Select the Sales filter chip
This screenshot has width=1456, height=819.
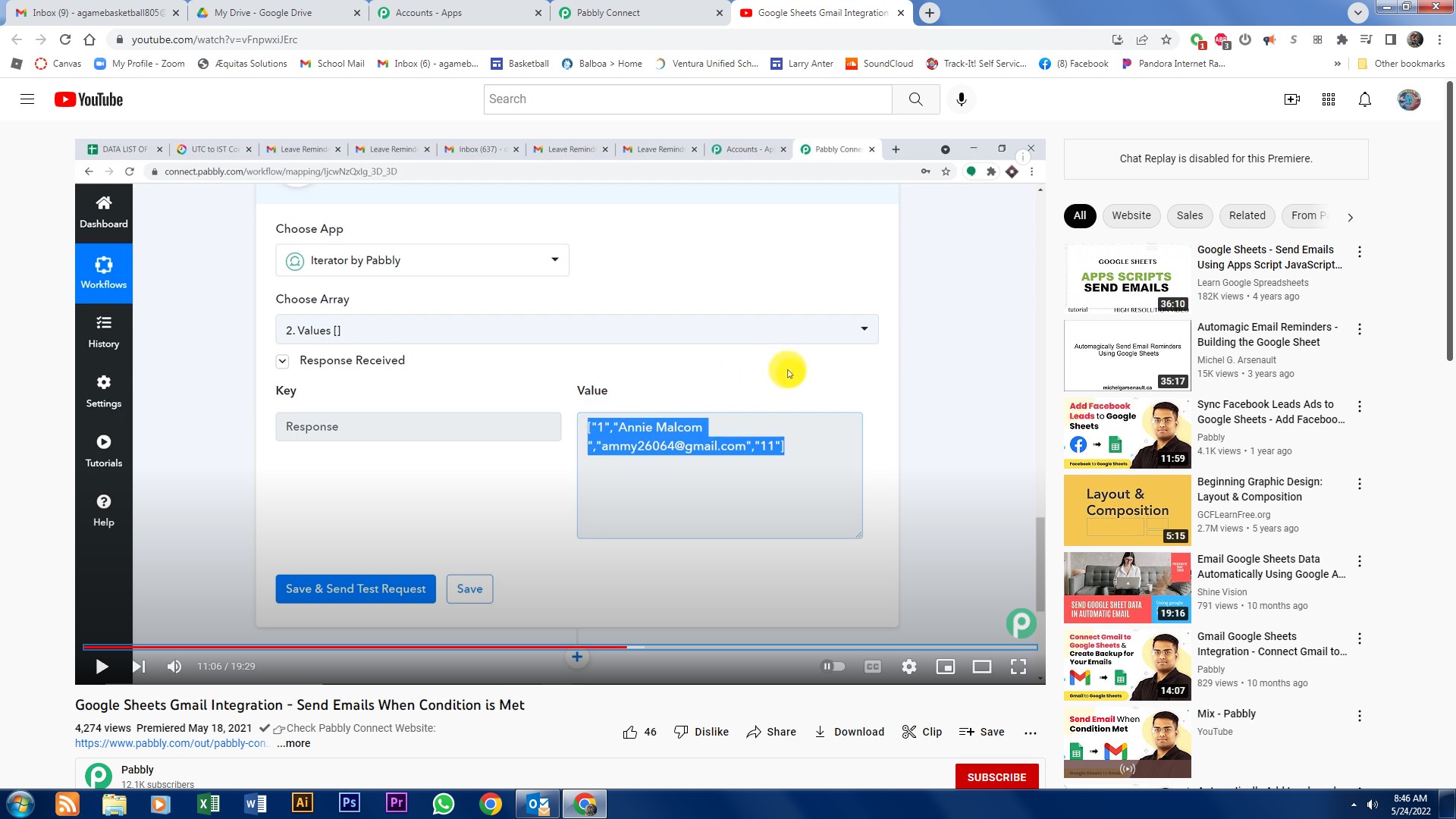coord(1190,215)
